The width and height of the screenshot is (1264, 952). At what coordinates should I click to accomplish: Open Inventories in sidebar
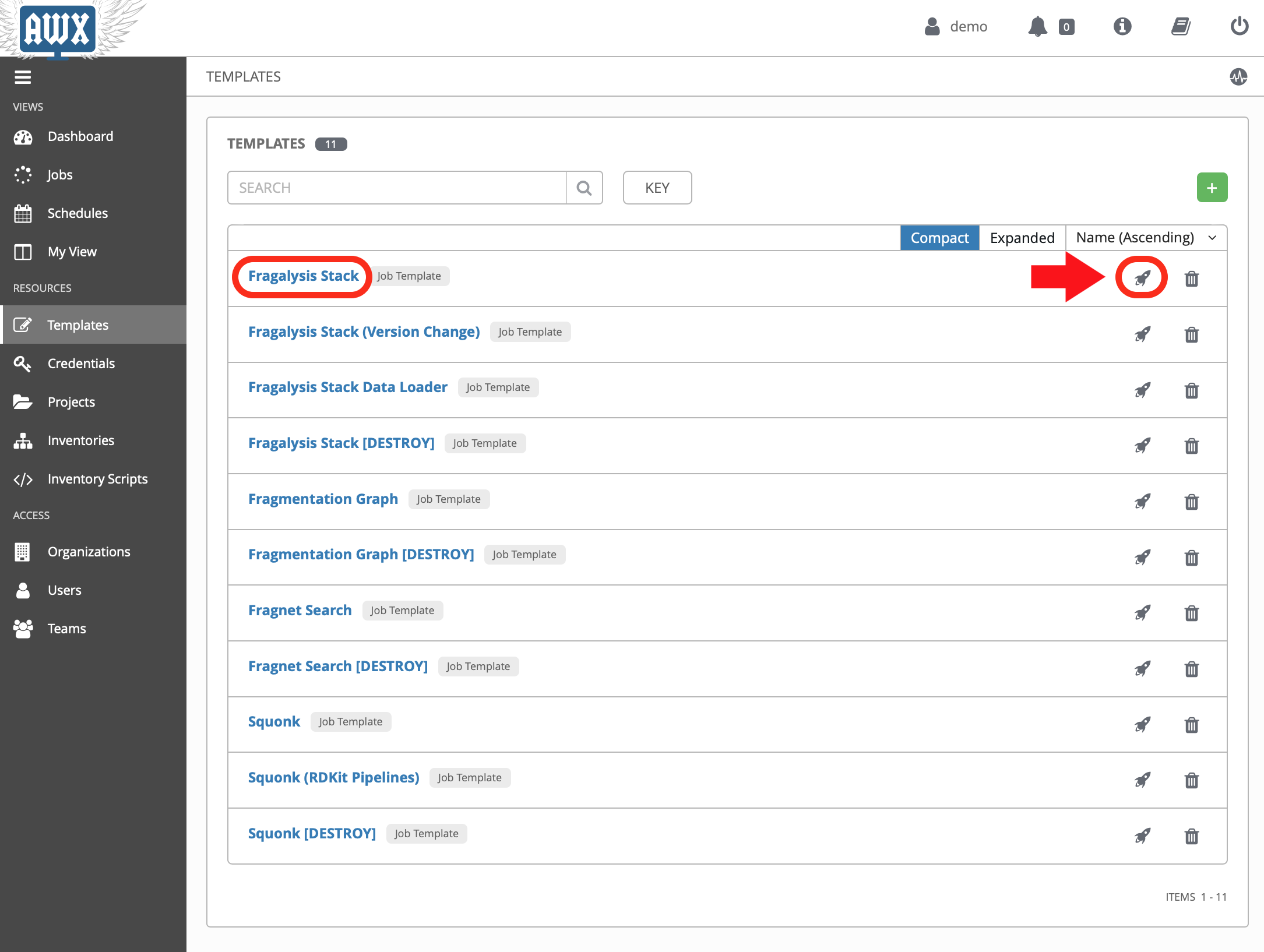pyautogui.click(x=93, y=440)
